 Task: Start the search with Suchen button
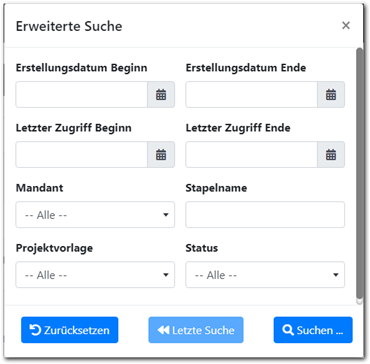(x=313, y=330)
